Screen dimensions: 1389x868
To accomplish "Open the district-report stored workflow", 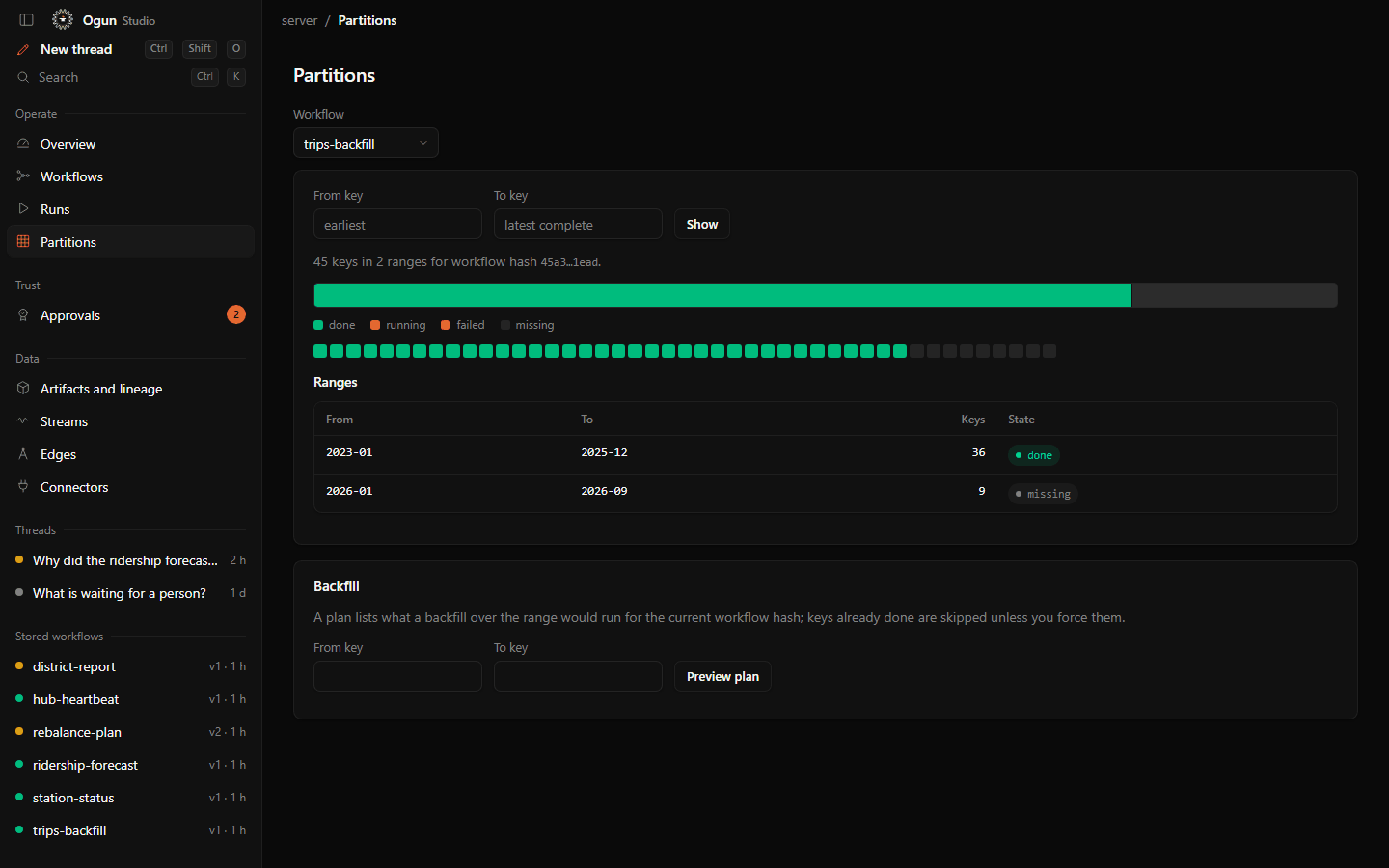I will [130, 666].
